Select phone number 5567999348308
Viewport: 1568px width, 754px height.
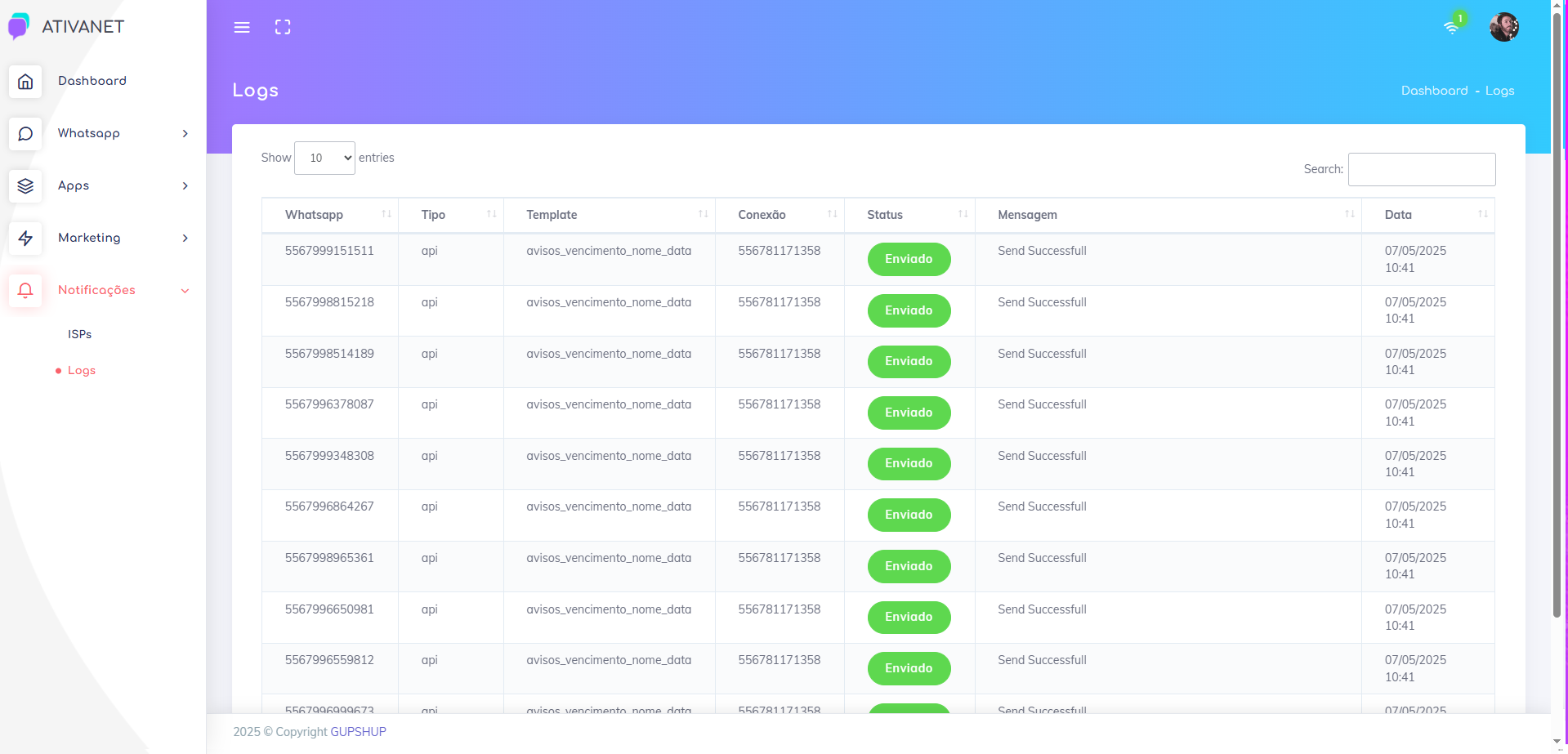tap(329, 456)
